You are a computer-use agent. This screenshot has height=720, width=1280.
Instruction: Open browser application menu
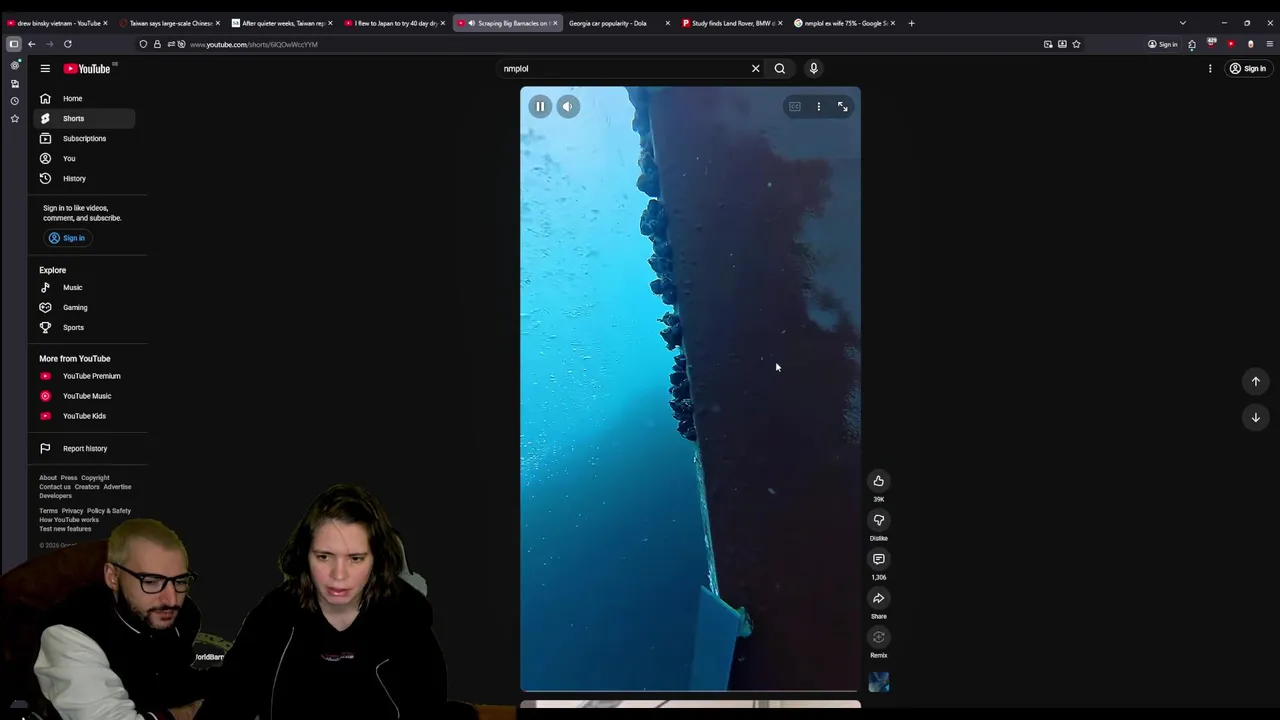pyautogui.click(x=1270, y=44)
